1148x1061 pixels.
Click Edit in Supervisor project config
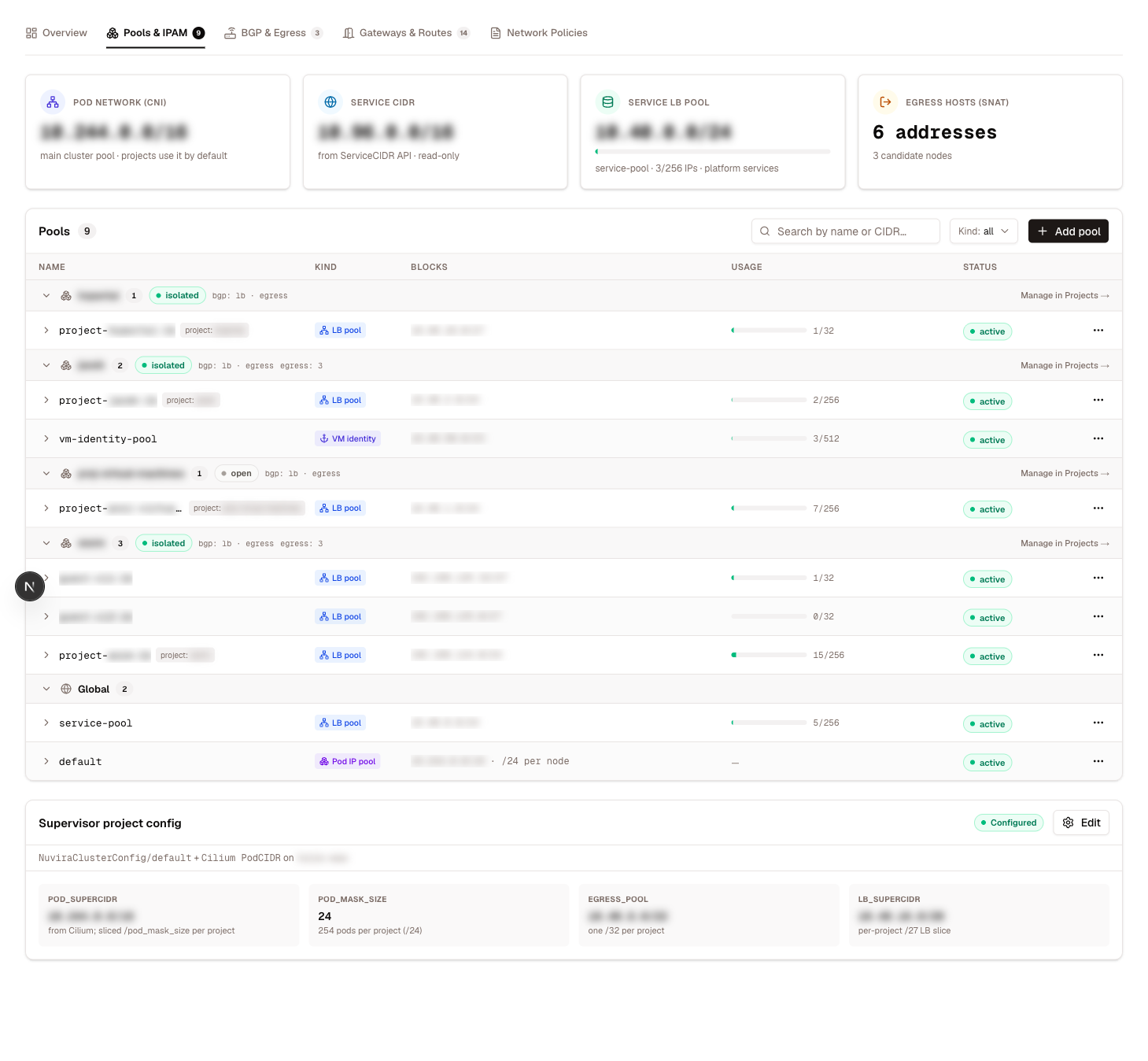(x=1081, y=823)
